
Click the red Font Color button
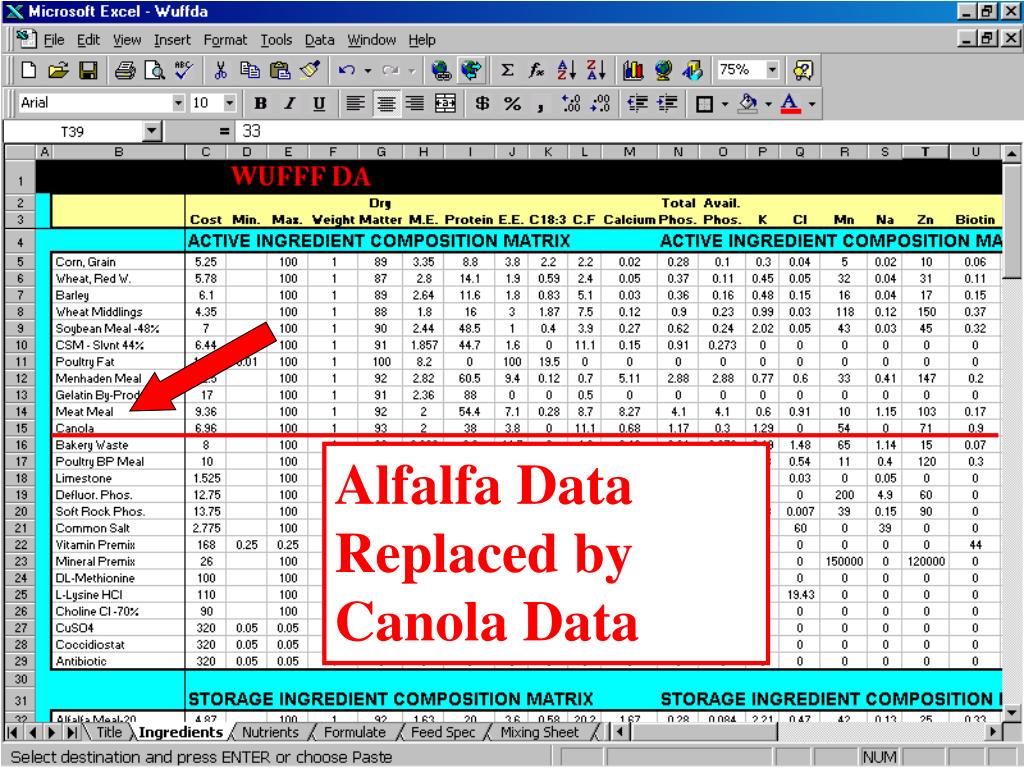coord(791,103)
